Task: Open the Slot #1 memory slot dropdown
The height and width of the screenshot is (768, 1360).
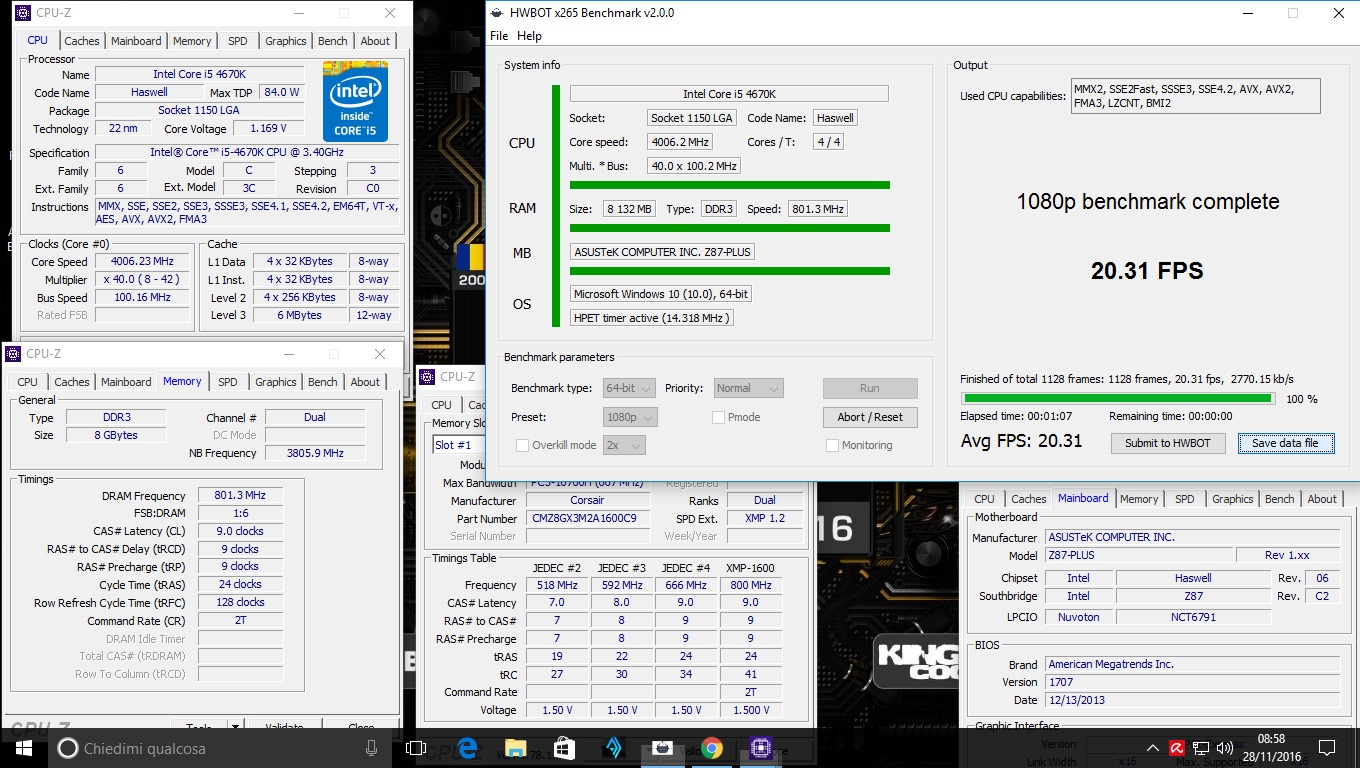Action: click(459, 445)
